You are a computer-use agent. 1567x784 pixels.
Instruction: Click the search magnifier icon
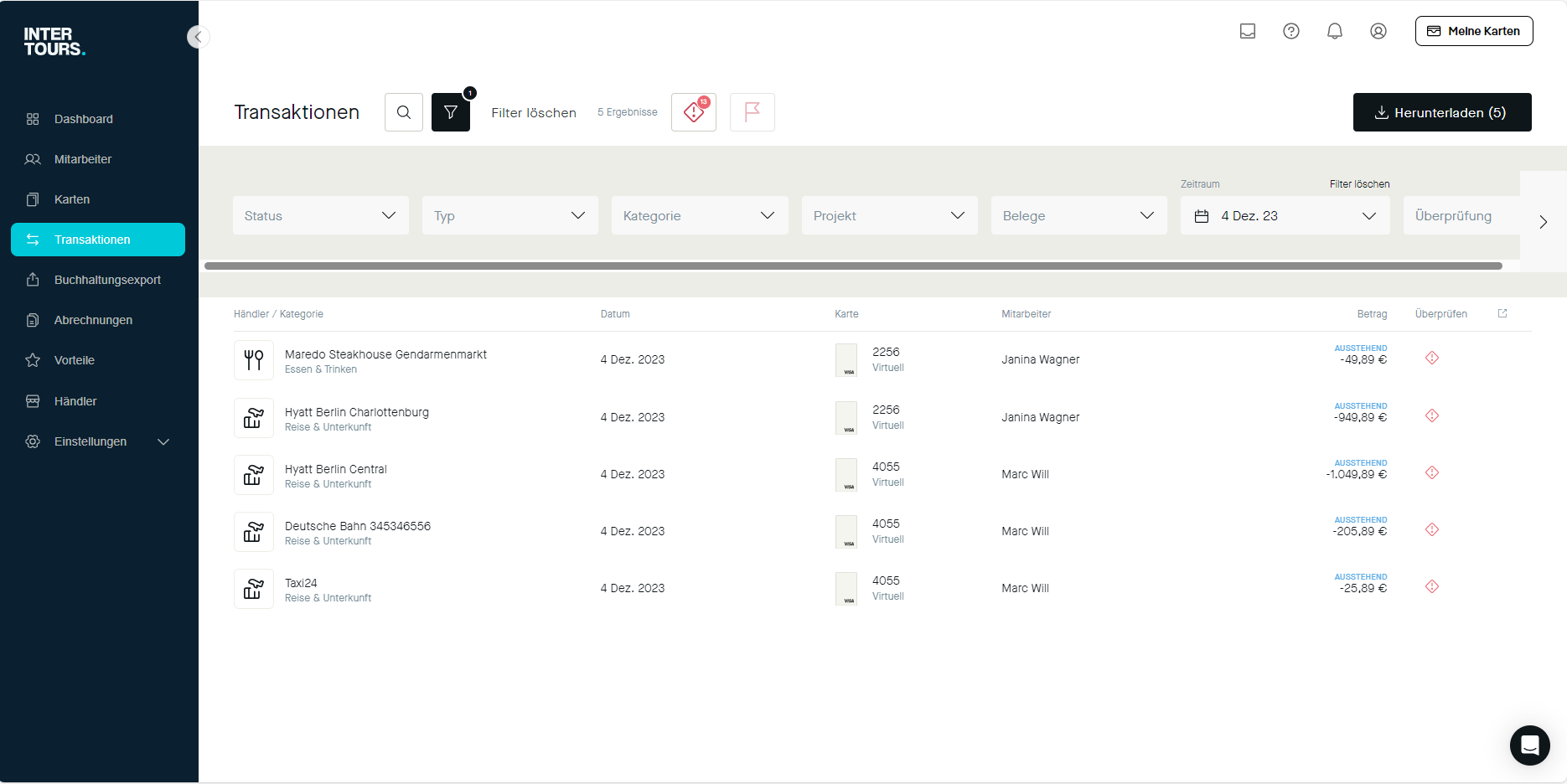click(x=404, y=112)
